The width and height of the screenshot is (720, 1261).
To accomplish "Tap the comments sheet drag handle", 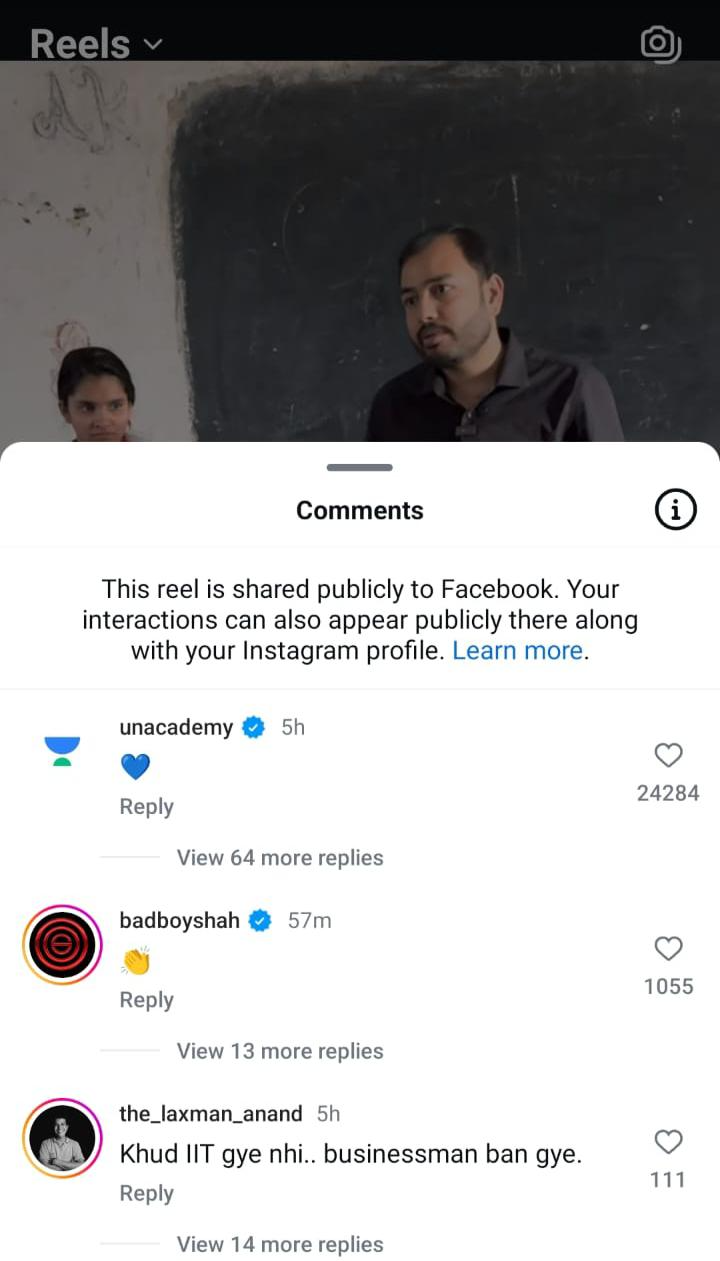I will (359, 467).
